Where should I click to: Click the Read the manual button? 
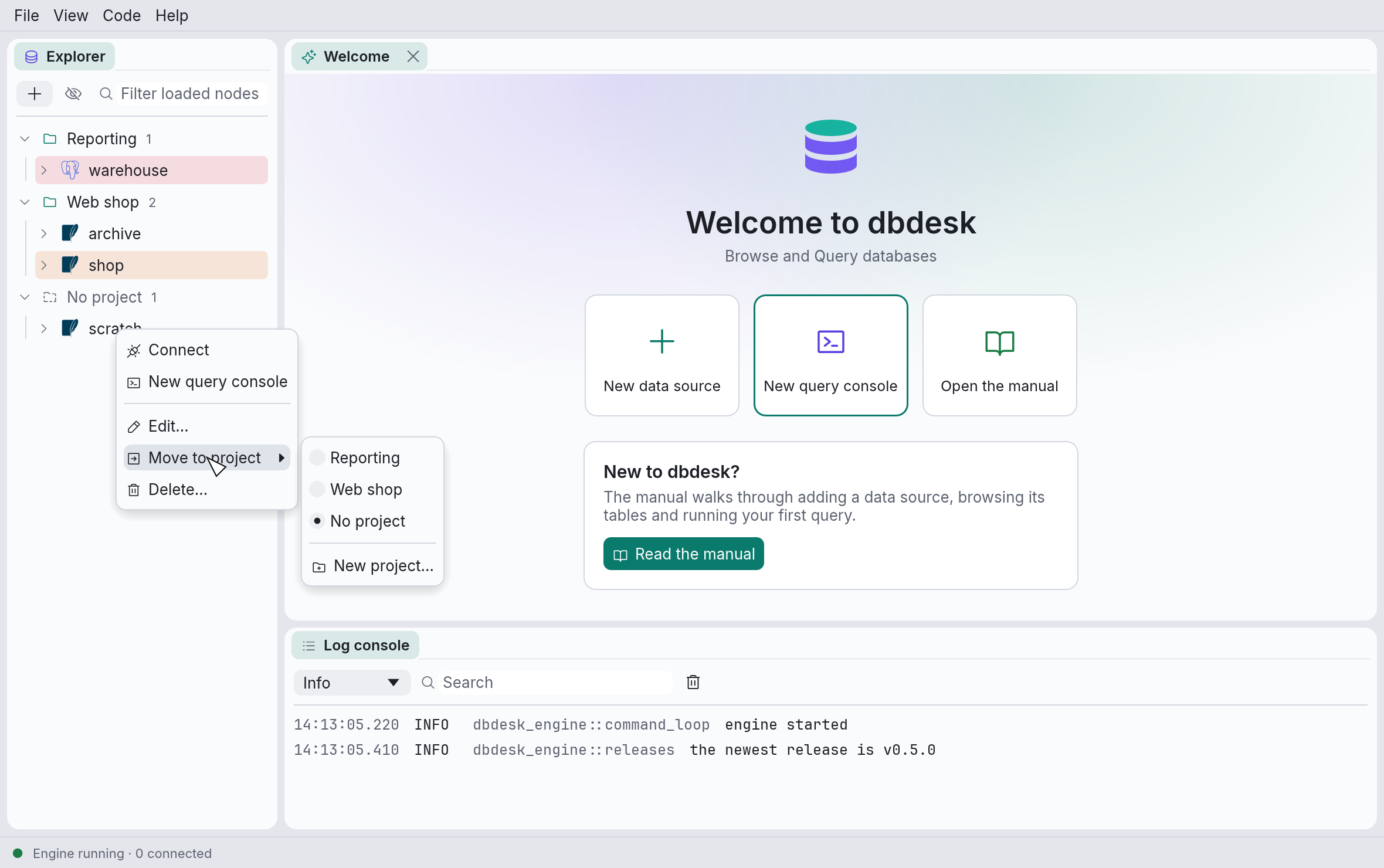click(683, 554)
